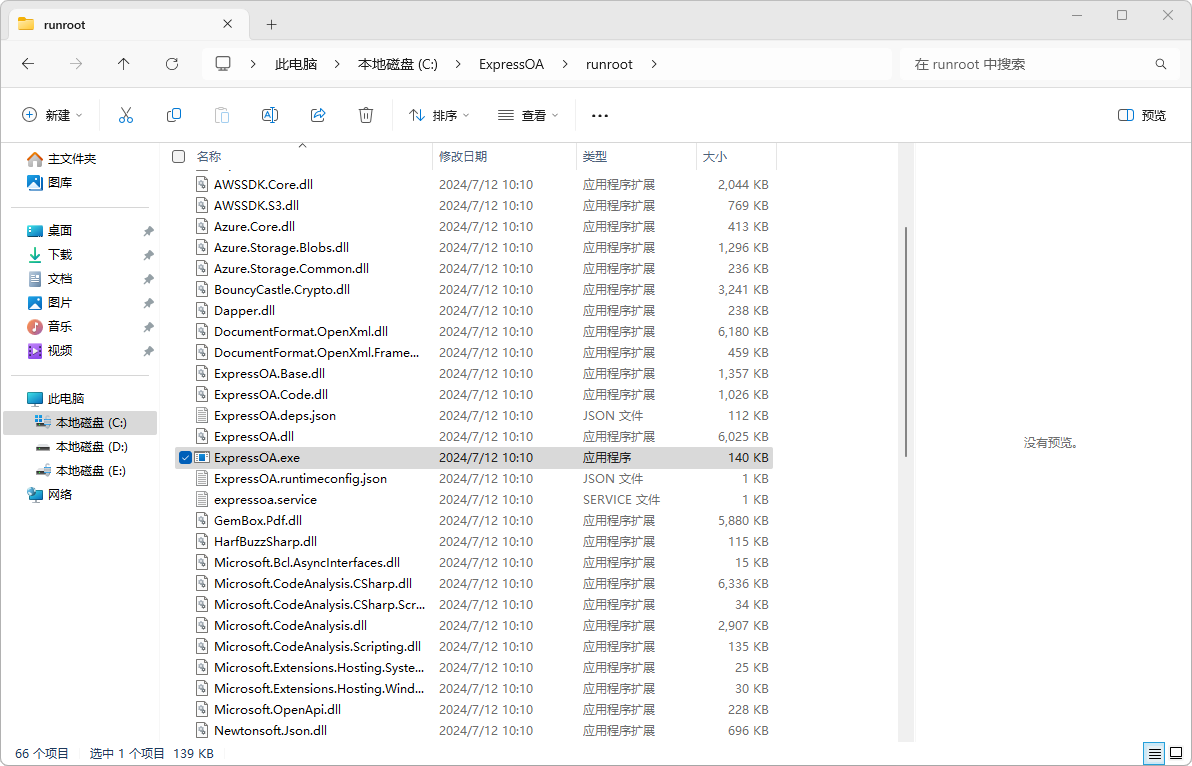1192x766 pixels.
Task: Open a new tab with plus button
Action: click(271, 24)
